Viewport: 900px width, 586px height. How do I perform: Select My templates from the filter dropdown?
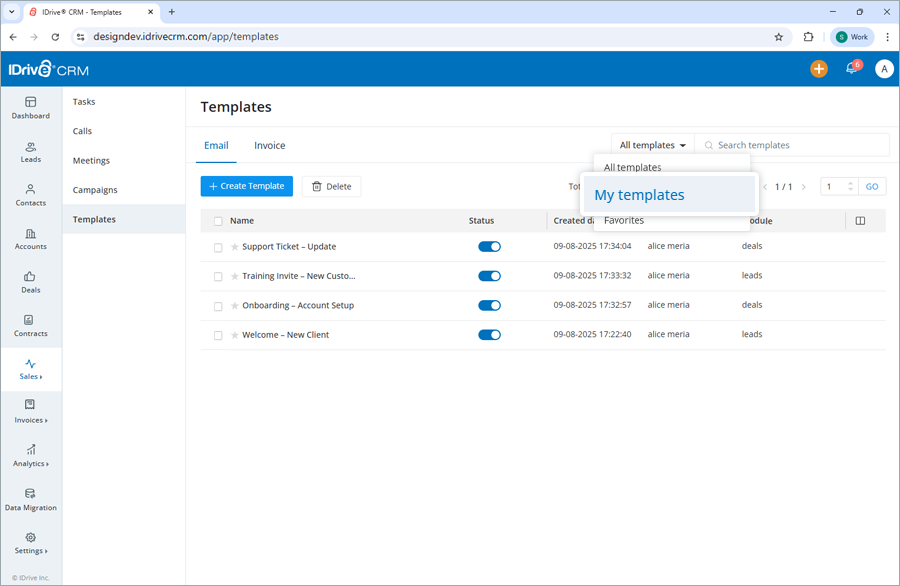point(639,195)
